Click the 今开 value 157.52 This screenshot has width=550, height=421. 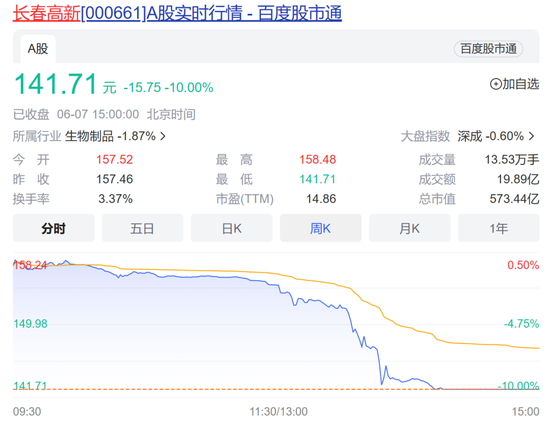(x=115, y=160)
